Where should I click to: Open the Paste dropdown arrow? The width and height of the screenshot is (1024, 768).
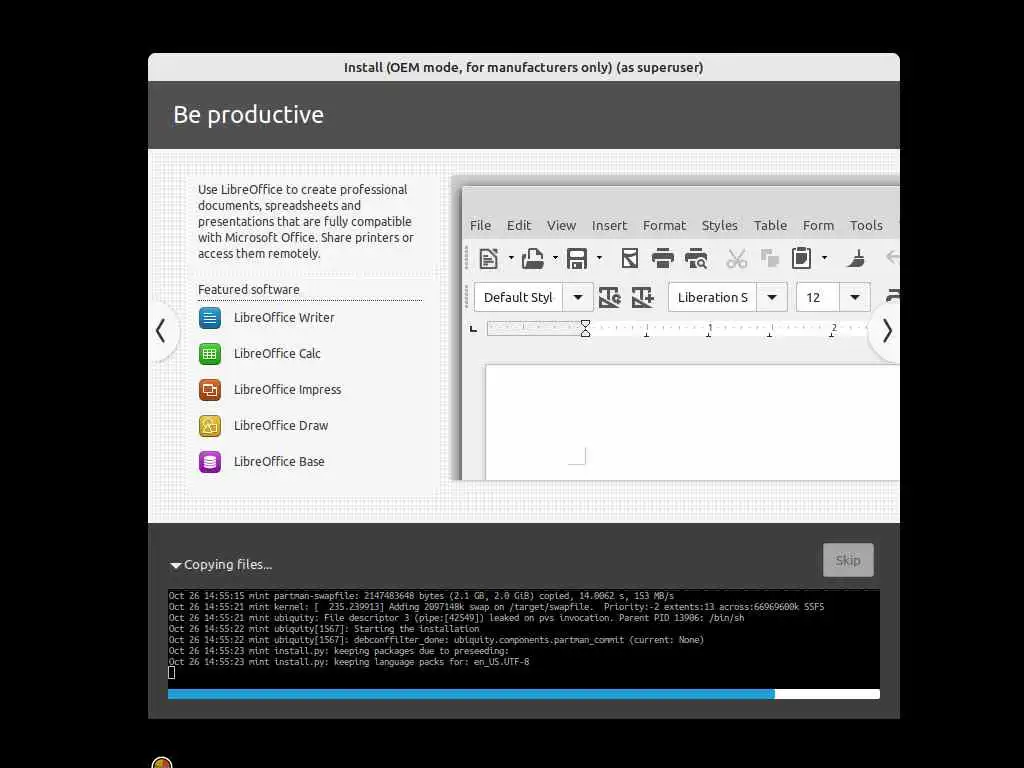(824, 258)
